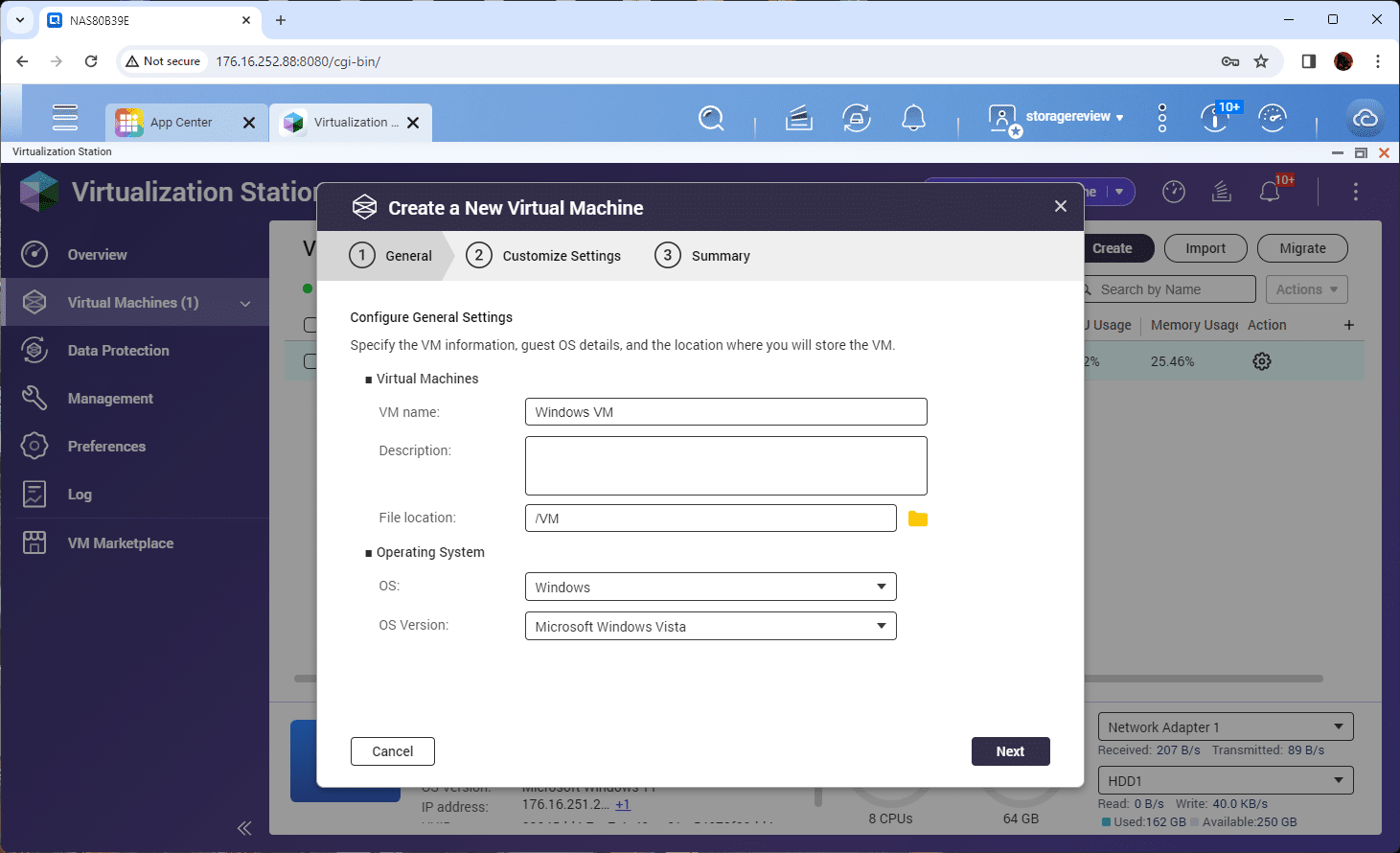This screenshot has width=1400, height=853.
Task: Open the HDD1 dropdown
Action: (1226, 780)
